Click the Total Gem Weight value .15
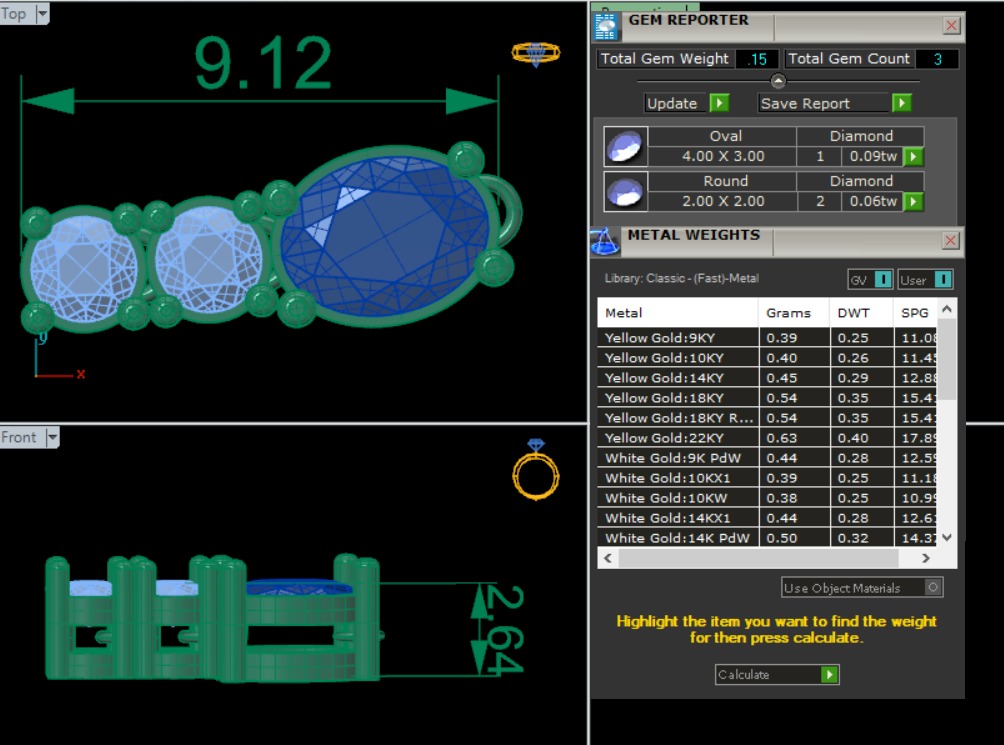 757,59
